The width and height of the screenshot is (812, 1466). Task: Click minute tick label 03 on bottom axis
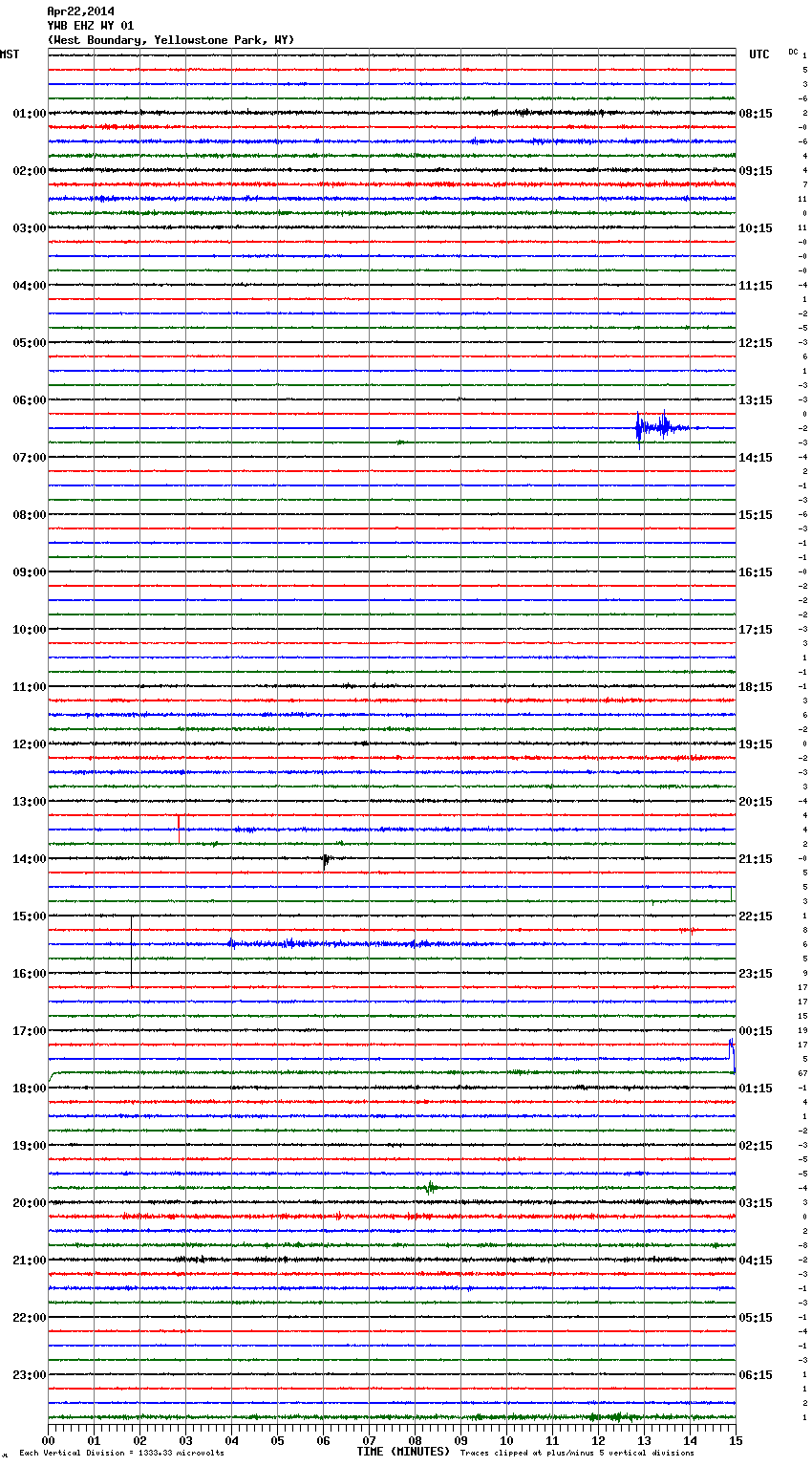pyautogui.click(x=185, y=1440)
